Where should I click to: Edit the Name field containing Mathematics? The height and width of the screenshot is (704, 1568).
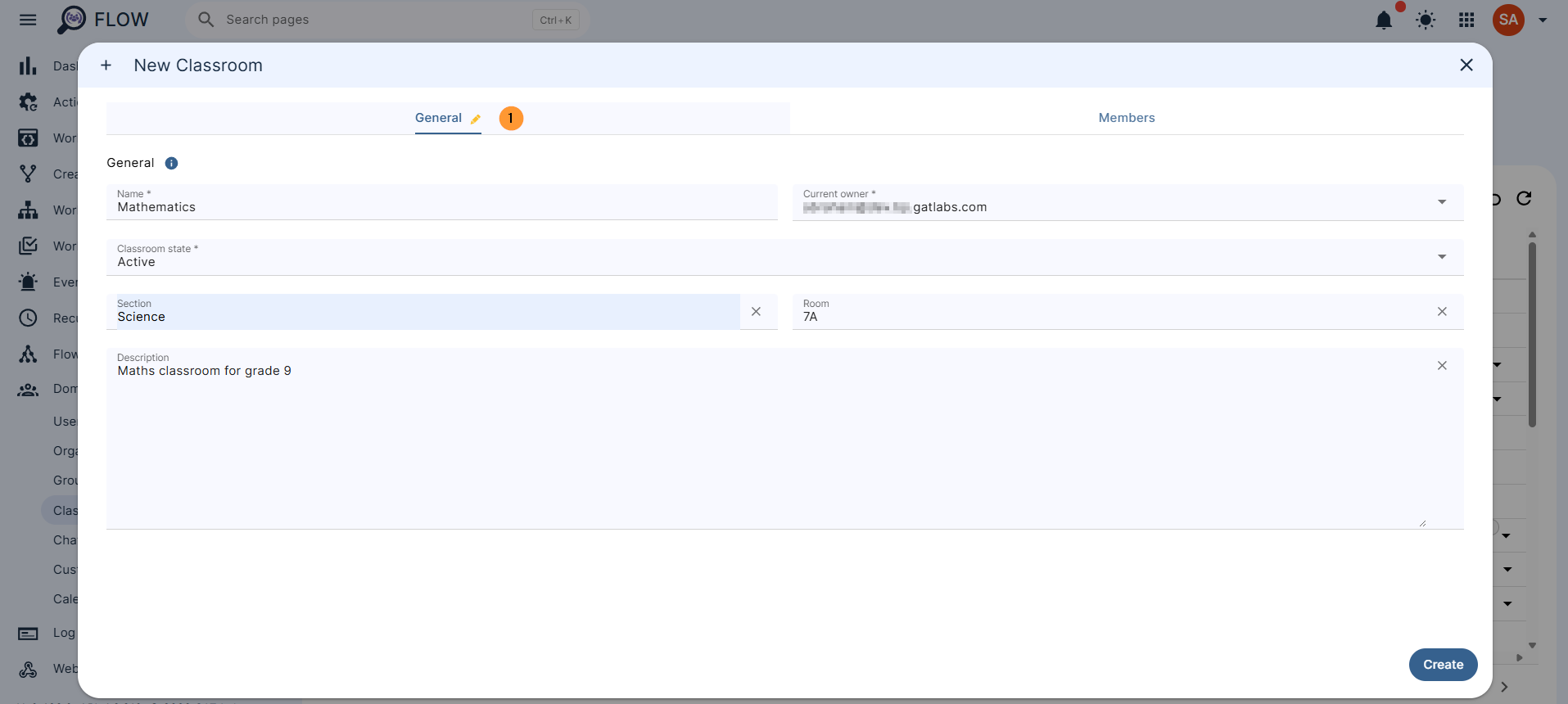point(442,202)
